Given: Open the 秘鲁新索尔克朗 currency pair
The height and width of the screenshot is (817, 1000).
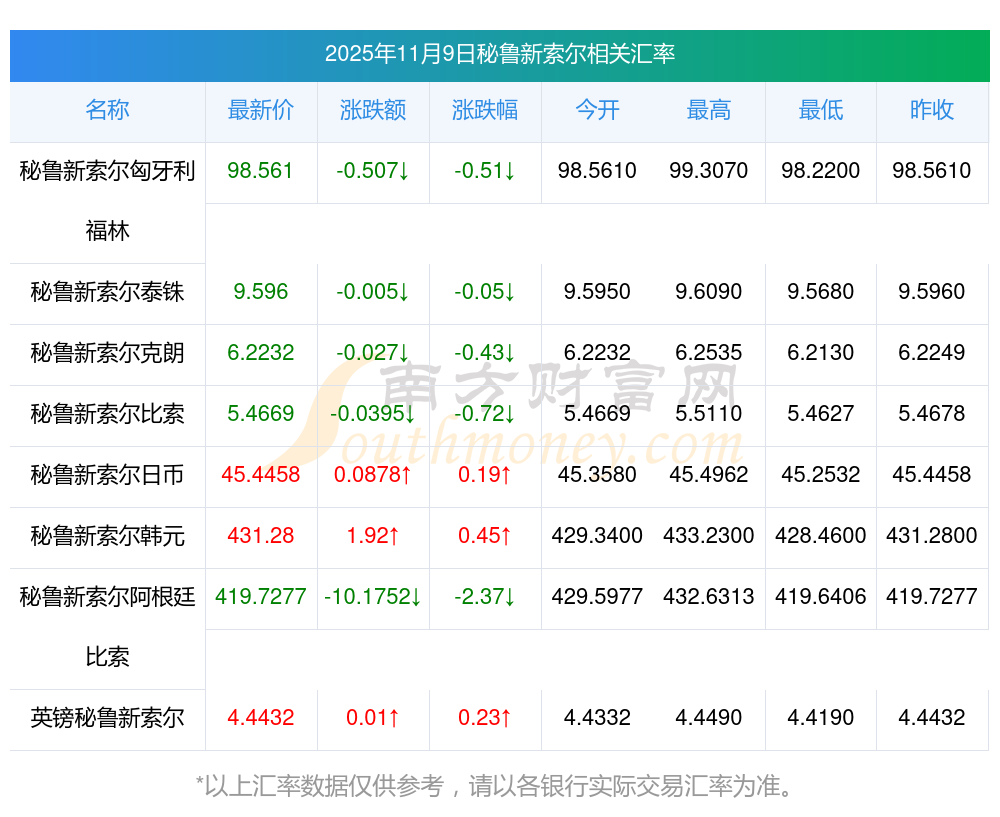Looking at the screenshot, I should [107, 353].
